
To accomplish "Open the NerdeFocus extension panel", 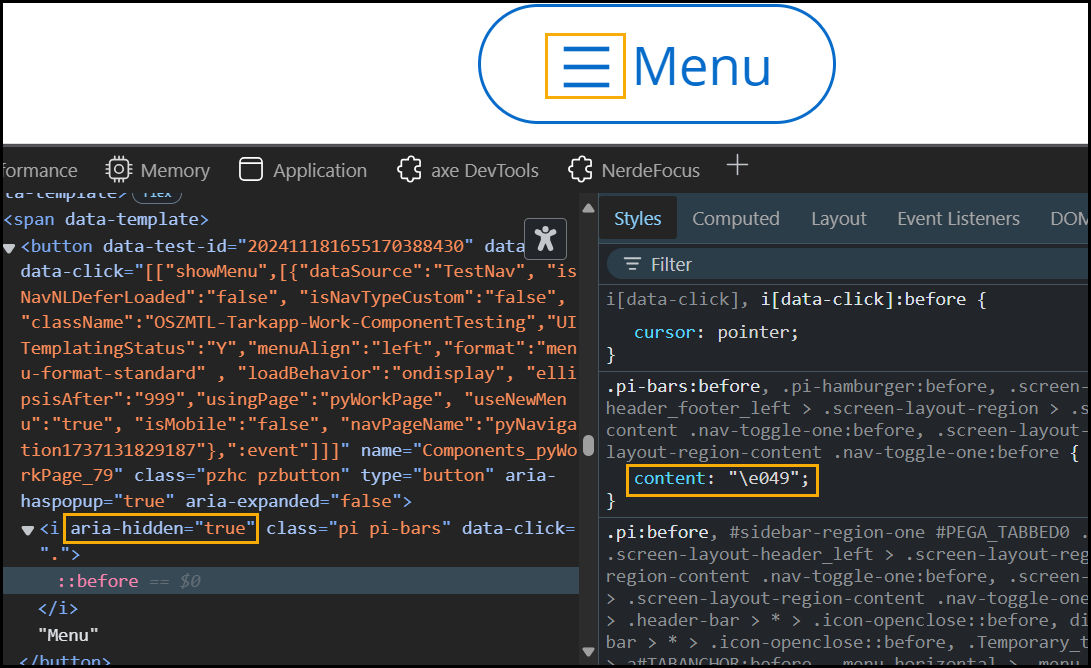I will 579,170.
